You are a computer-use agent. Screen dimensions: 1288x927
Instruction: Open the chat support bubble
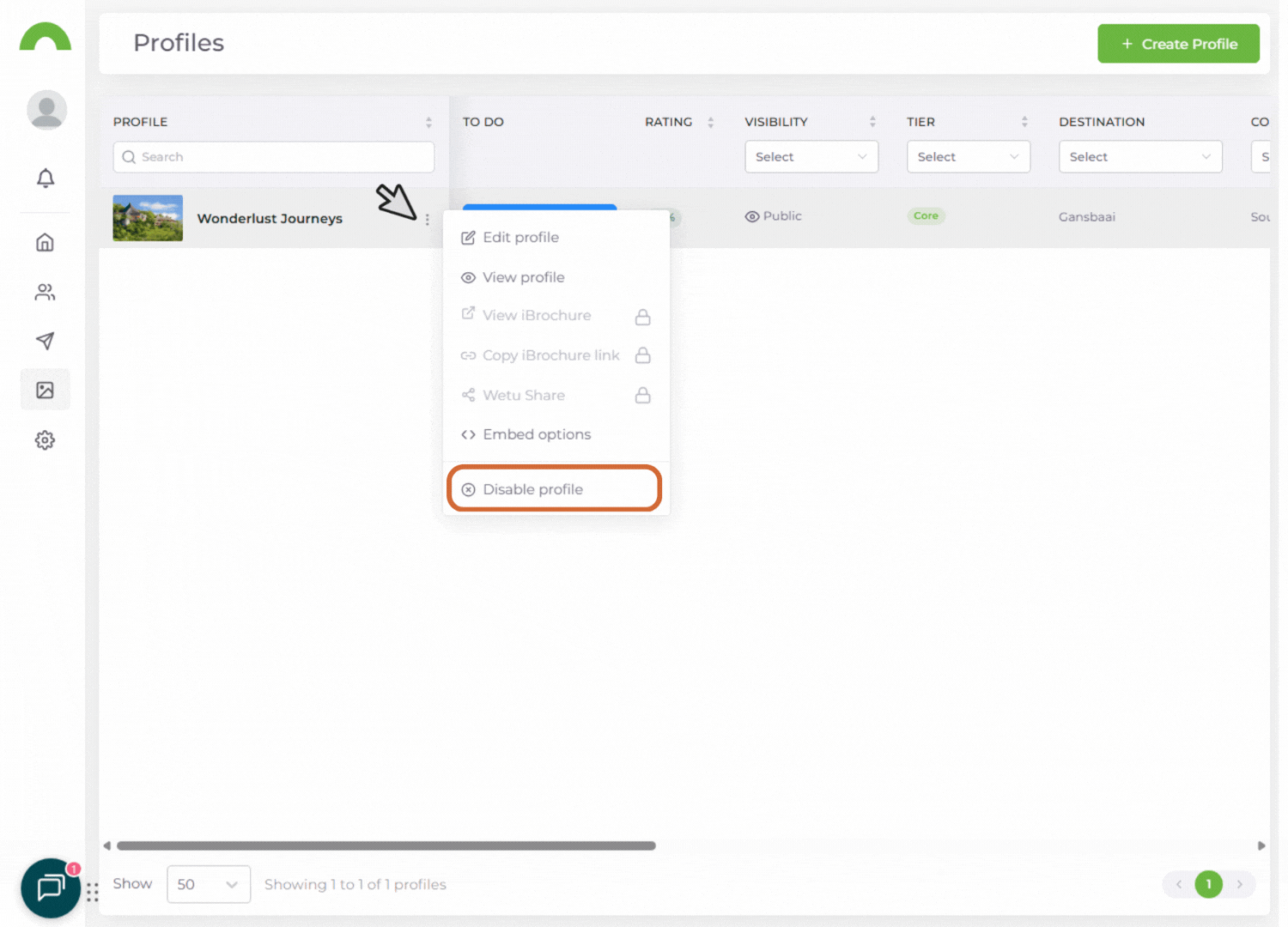pyautogui.click(x=51, y=888)
